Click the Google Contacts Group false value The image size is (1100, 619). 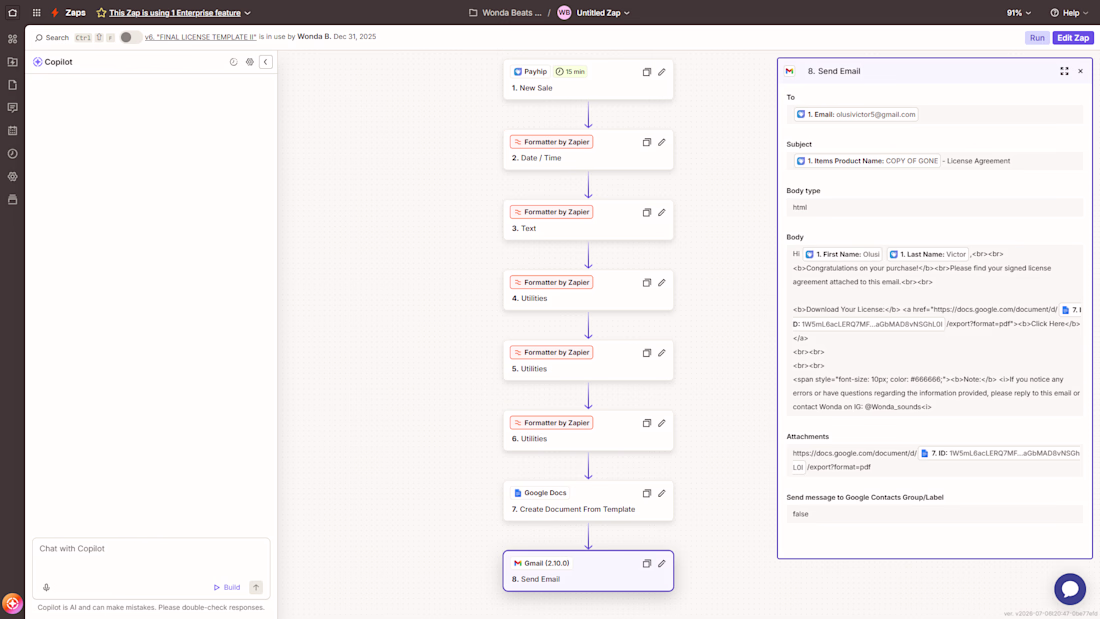[934, 514]
